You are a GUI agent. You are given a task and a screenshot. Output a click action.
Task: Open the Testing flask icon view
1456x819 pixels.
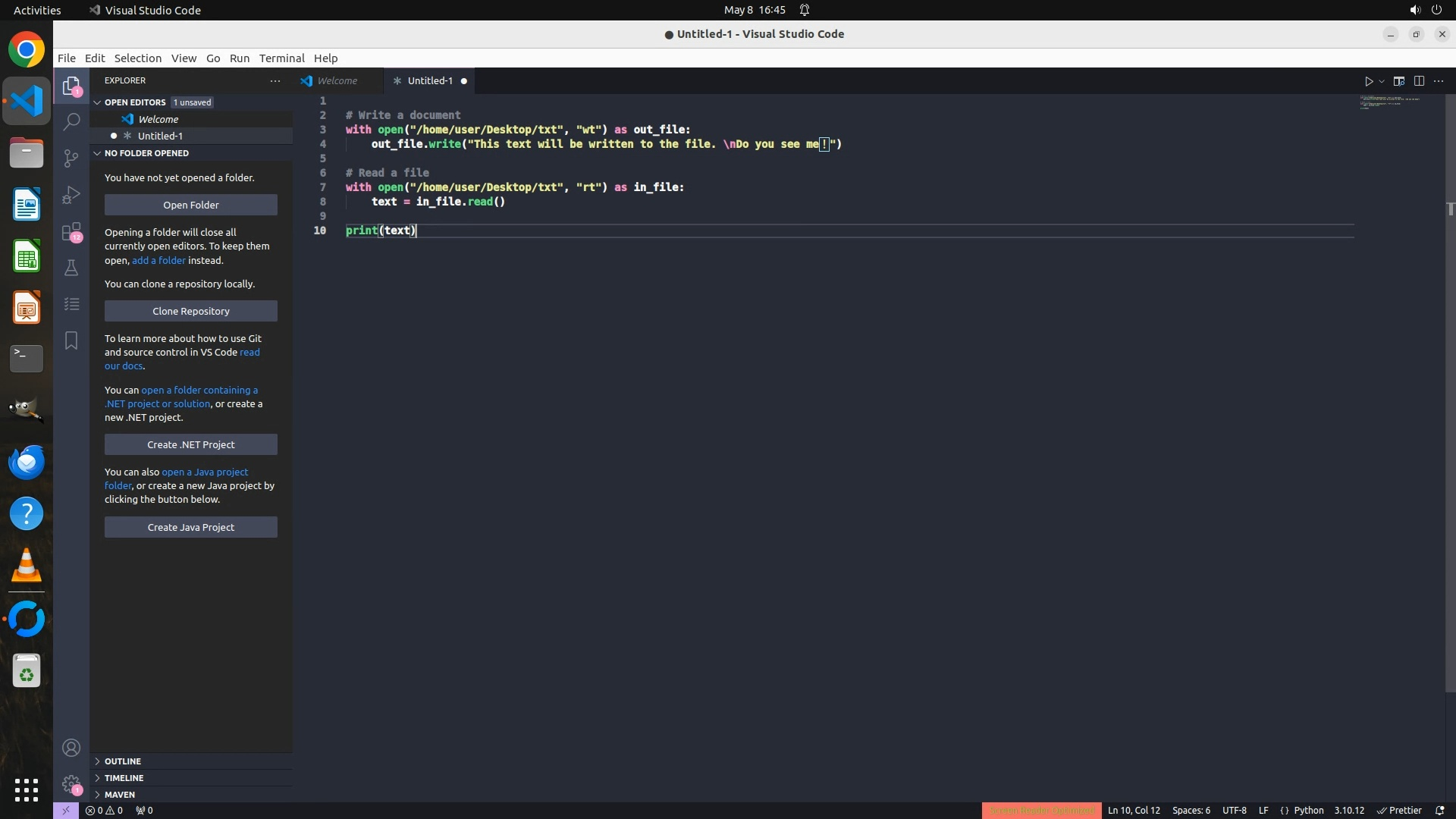pos(71,268)
